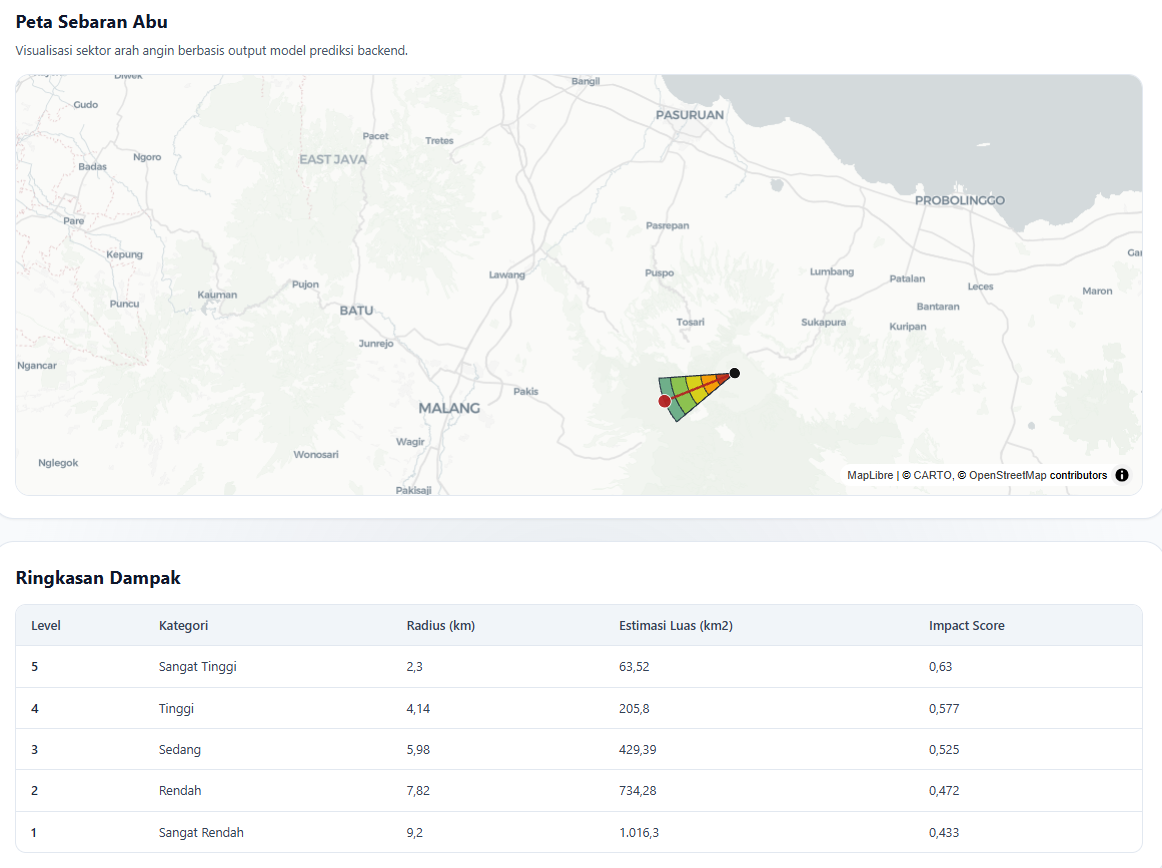Click the red marker on the ash sector
The image size is (1162, 868).
[665, 401]
